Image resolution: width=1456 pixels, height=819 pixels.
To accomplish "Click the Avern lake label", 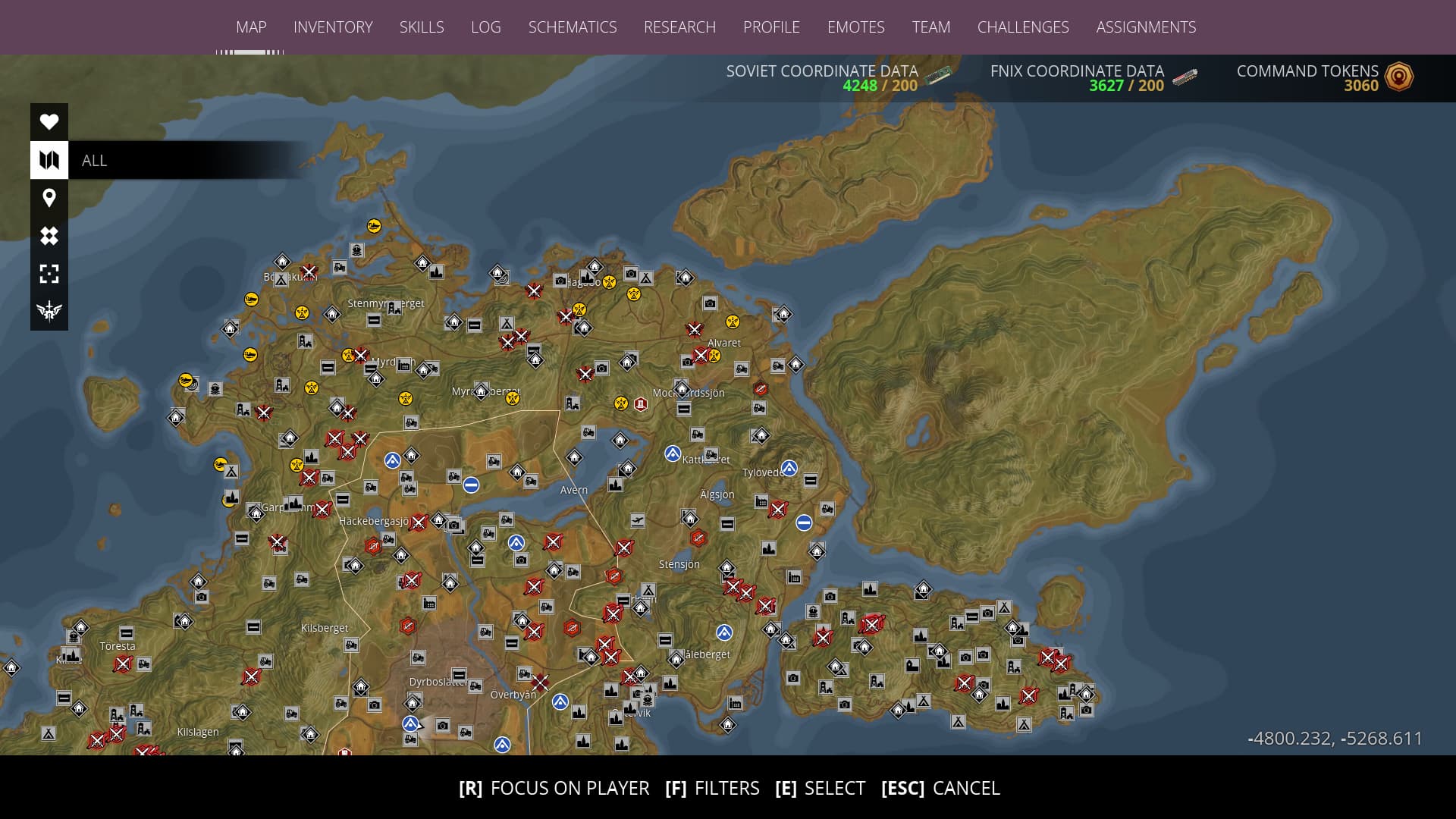I will pos(574,490).
